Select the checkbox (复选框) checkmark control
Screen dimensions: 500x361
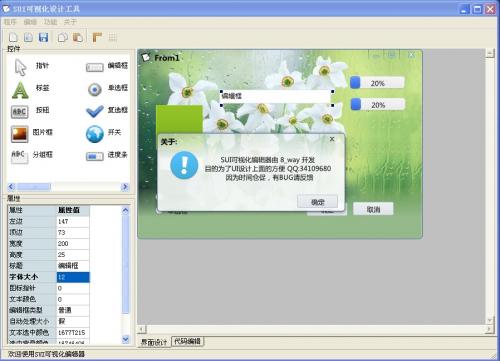(95, 111)
